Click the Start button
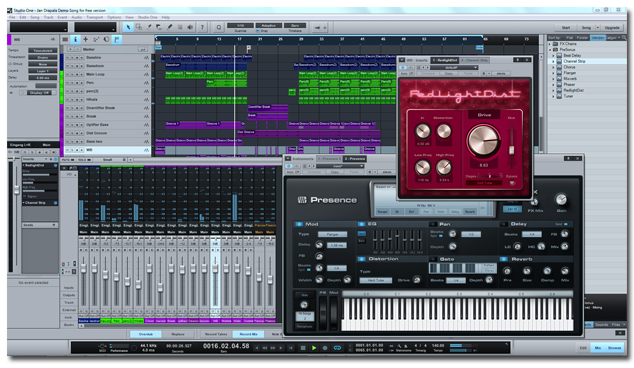This screenshot has width=634, height=368. pos(566,27)
